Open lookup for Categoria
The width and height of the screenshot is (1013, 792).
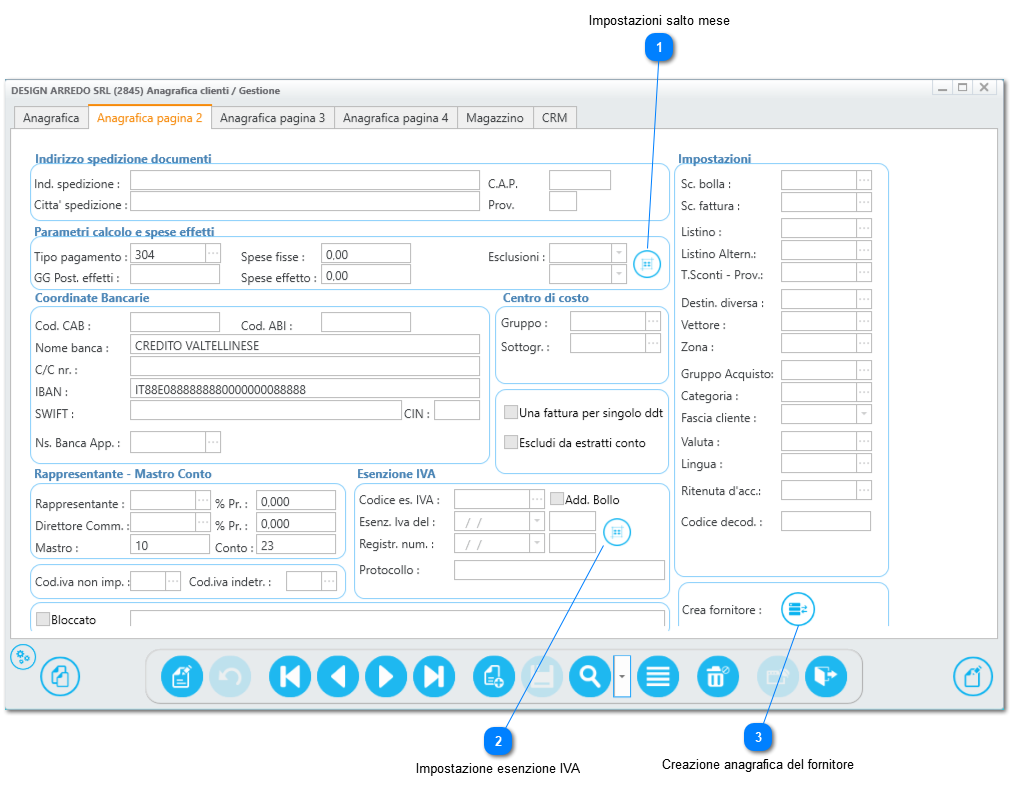(x=864, y=391)
